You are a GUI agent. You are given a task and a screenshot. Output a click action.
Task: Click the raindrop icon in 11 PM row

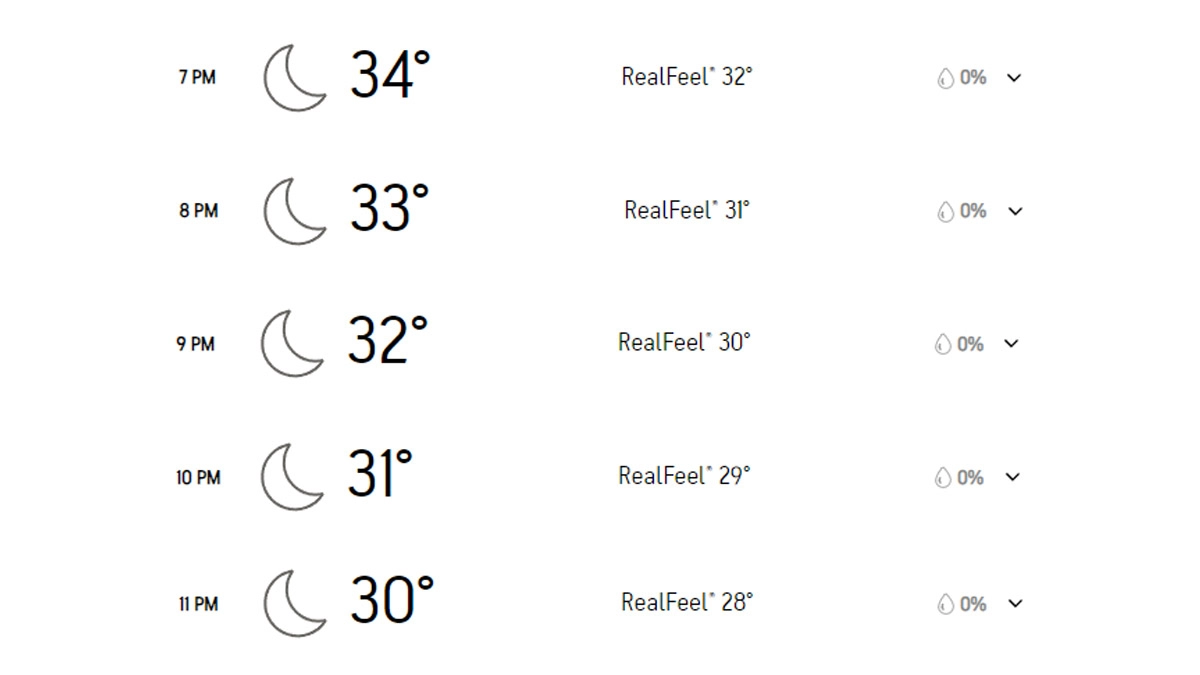coord(945,604)
